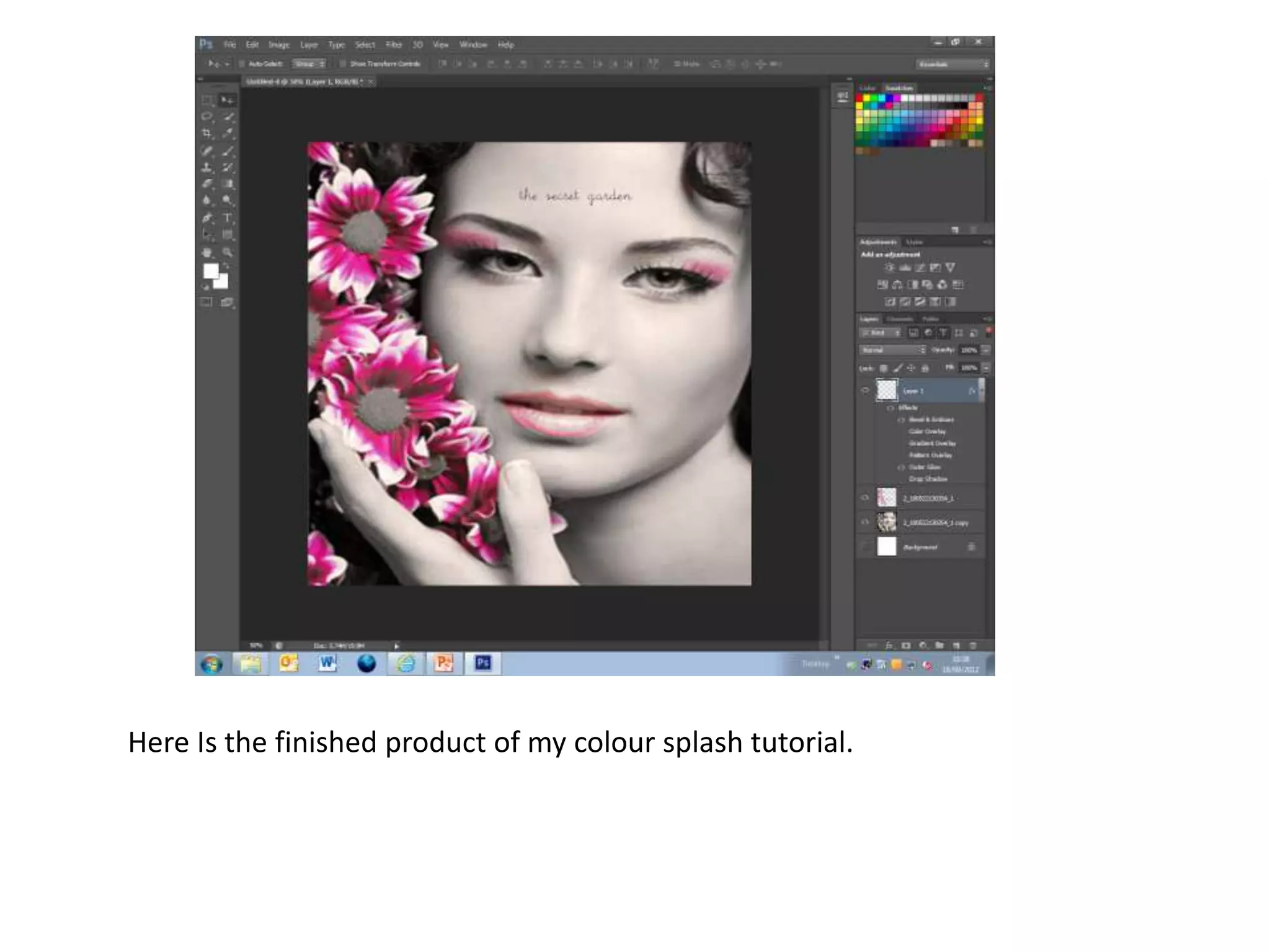Switch to the Styles tab
1270x952 pixels.
915,242
